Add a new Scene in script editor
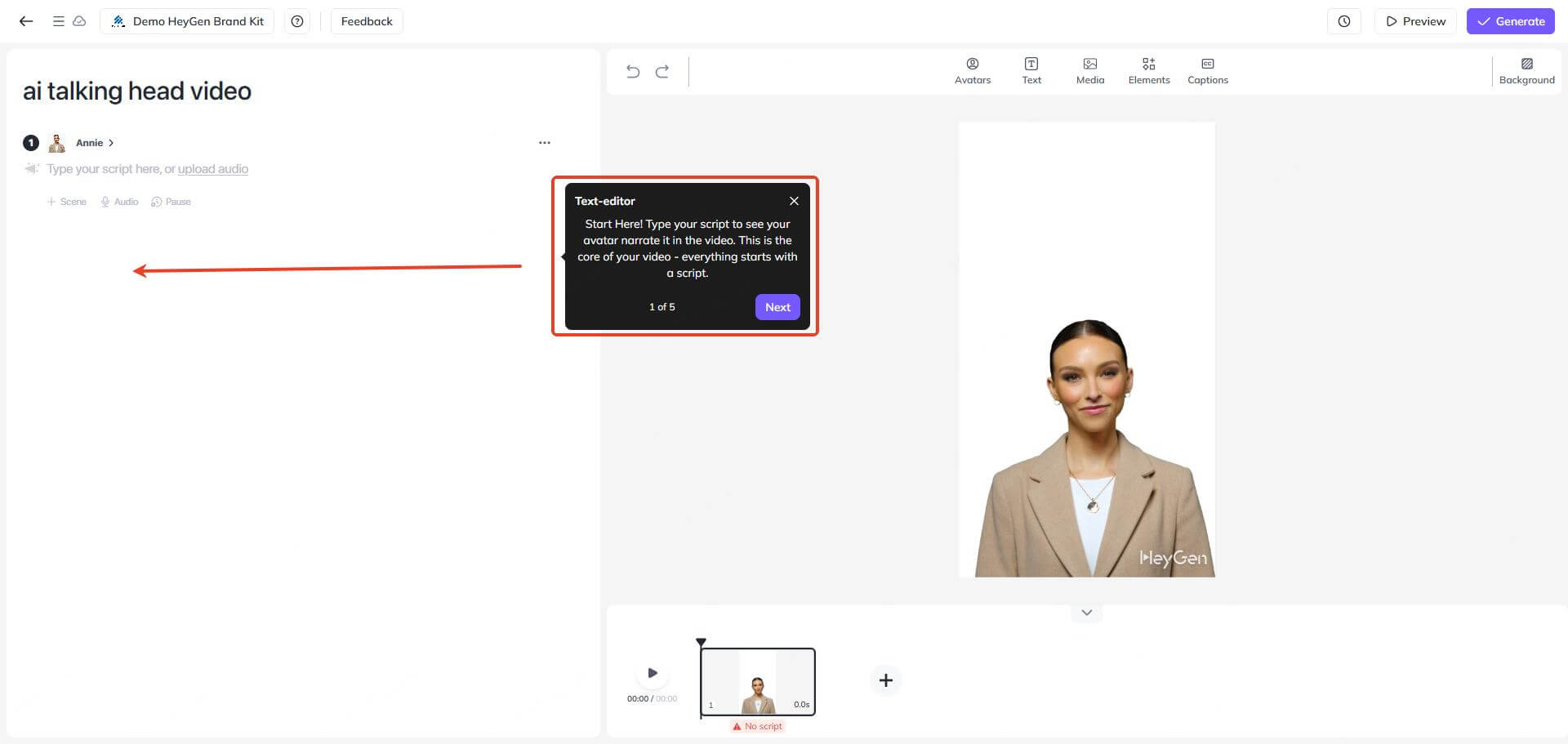The width and height of the screenshot is (1568, 744). tap(67, 202)
